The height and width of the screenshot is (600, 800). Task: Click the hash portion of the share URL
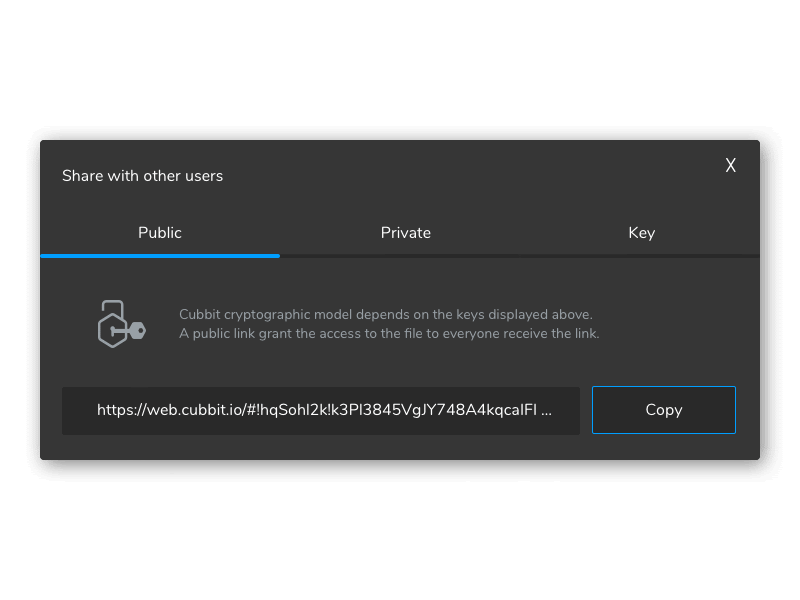click(x=400, y=410)
